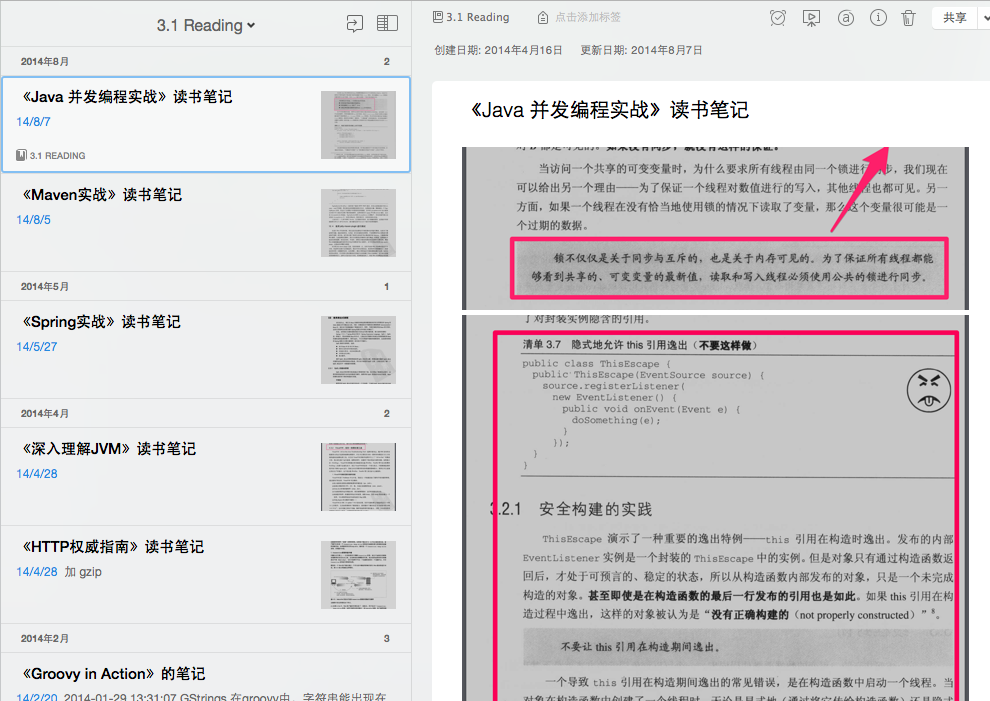The image size is (990, 701).
Task: Click the note title 《Java 并发编程实战》读书笔记 in editor
Action: [609, 110]
